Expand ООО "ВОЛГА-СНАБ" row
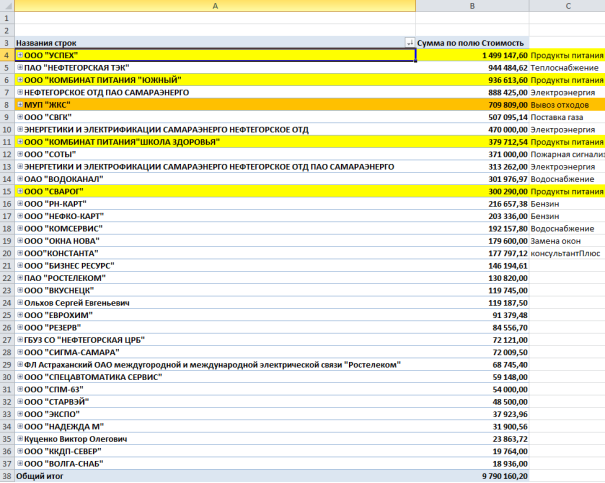Screen dimensions: 605x483 point(20,463)
